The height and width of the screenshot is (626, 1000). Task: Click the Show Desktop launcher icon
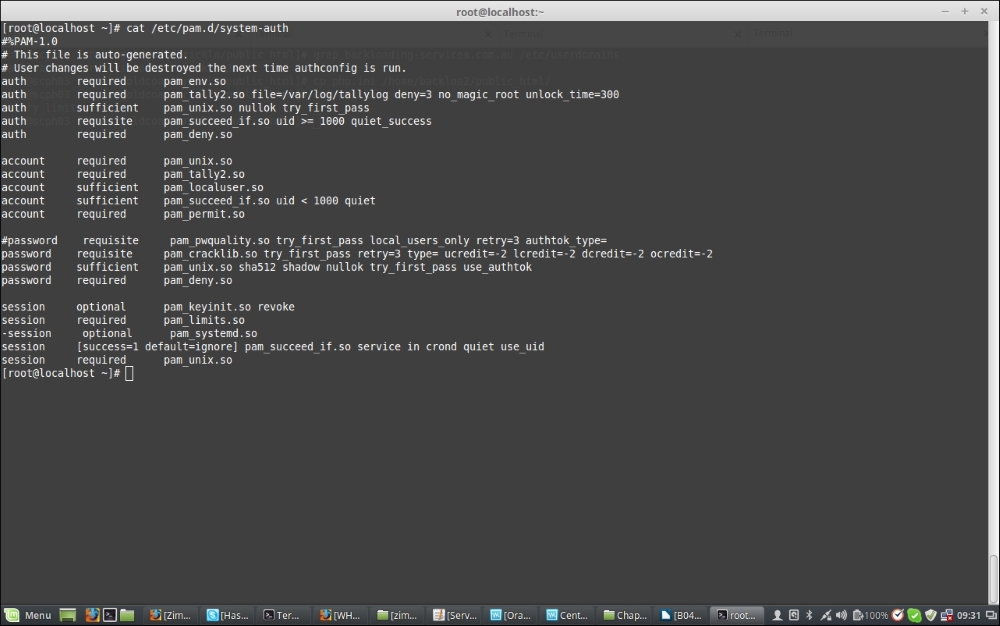(68, 615)
